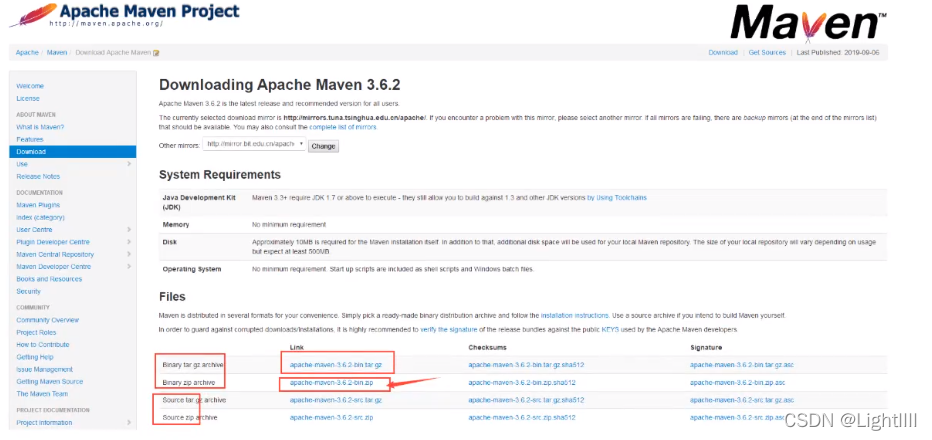
Task: Open the KEYS link
Action: pos(610,329)
